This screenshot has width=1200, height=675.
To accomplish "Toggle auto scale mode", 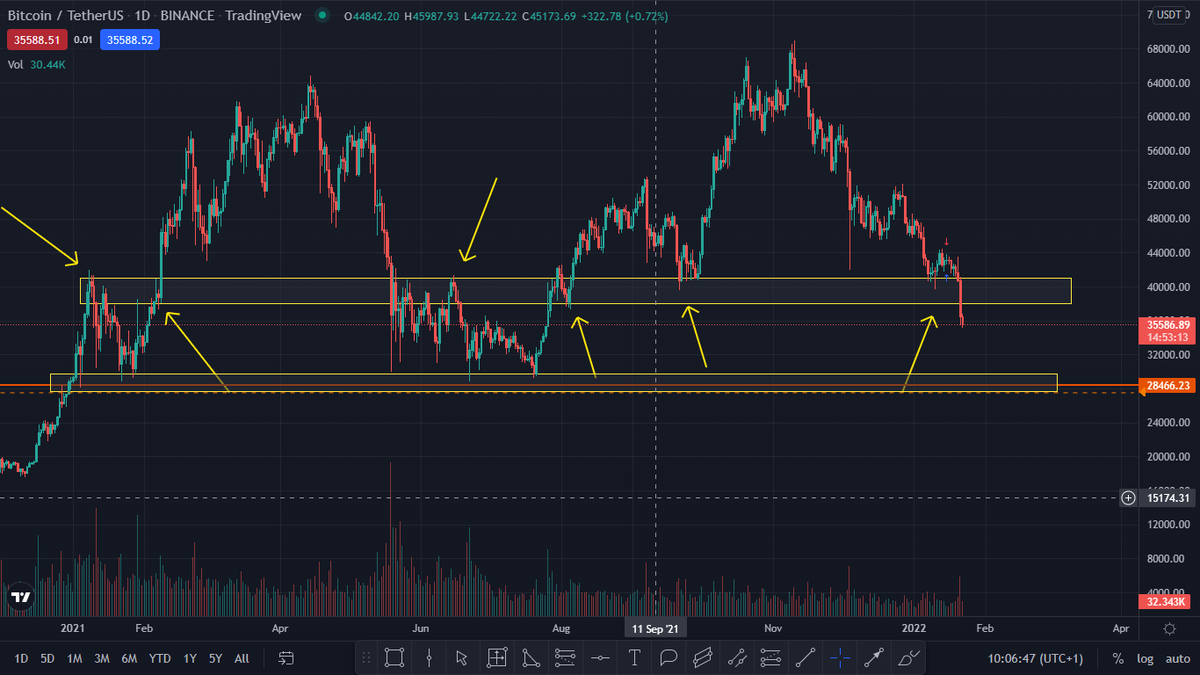I will [x=1177, y=658].
